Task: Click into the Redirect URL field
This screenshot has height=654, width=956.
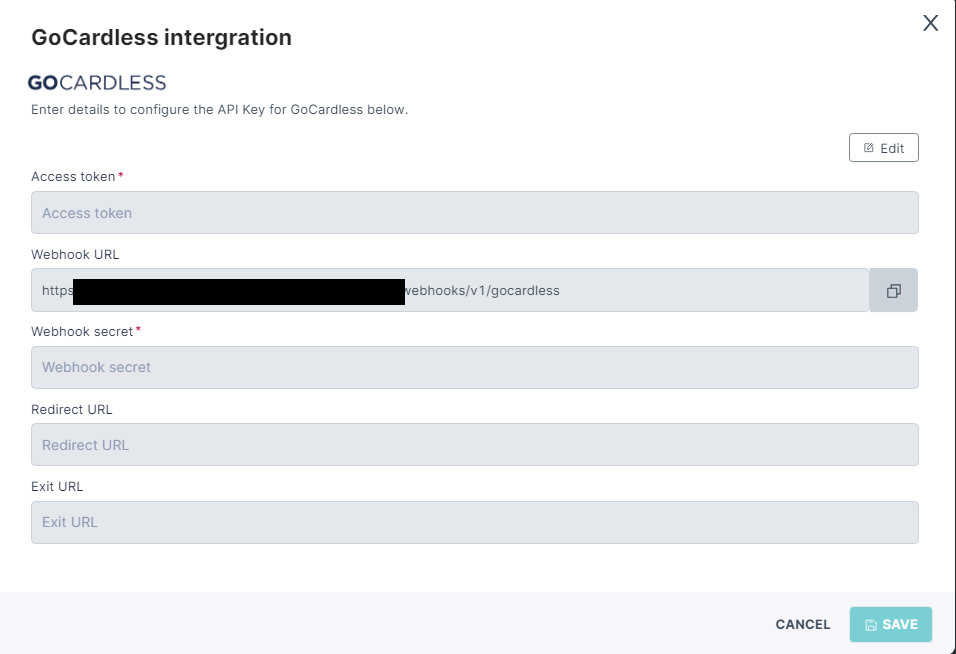Action: (475, 445)
